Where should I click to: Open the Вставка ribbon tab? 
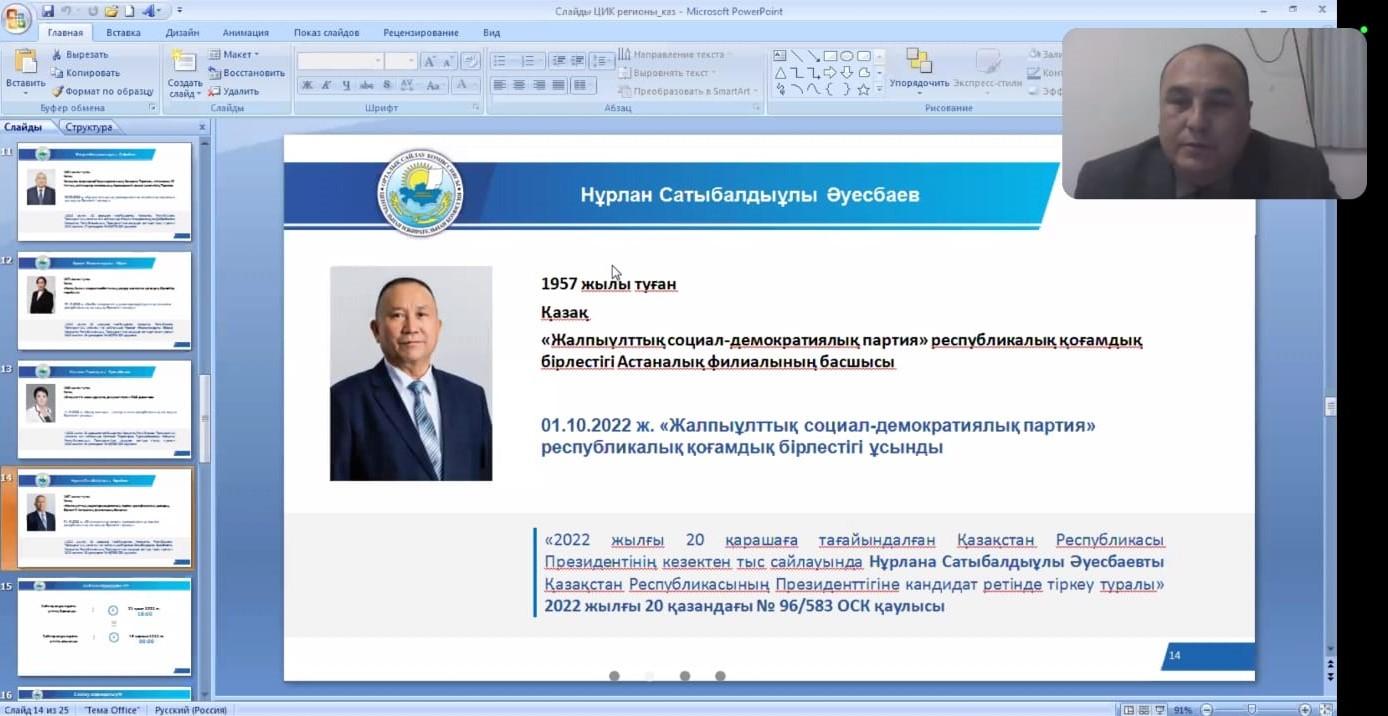pyautogui.click(x=123, y=33)
